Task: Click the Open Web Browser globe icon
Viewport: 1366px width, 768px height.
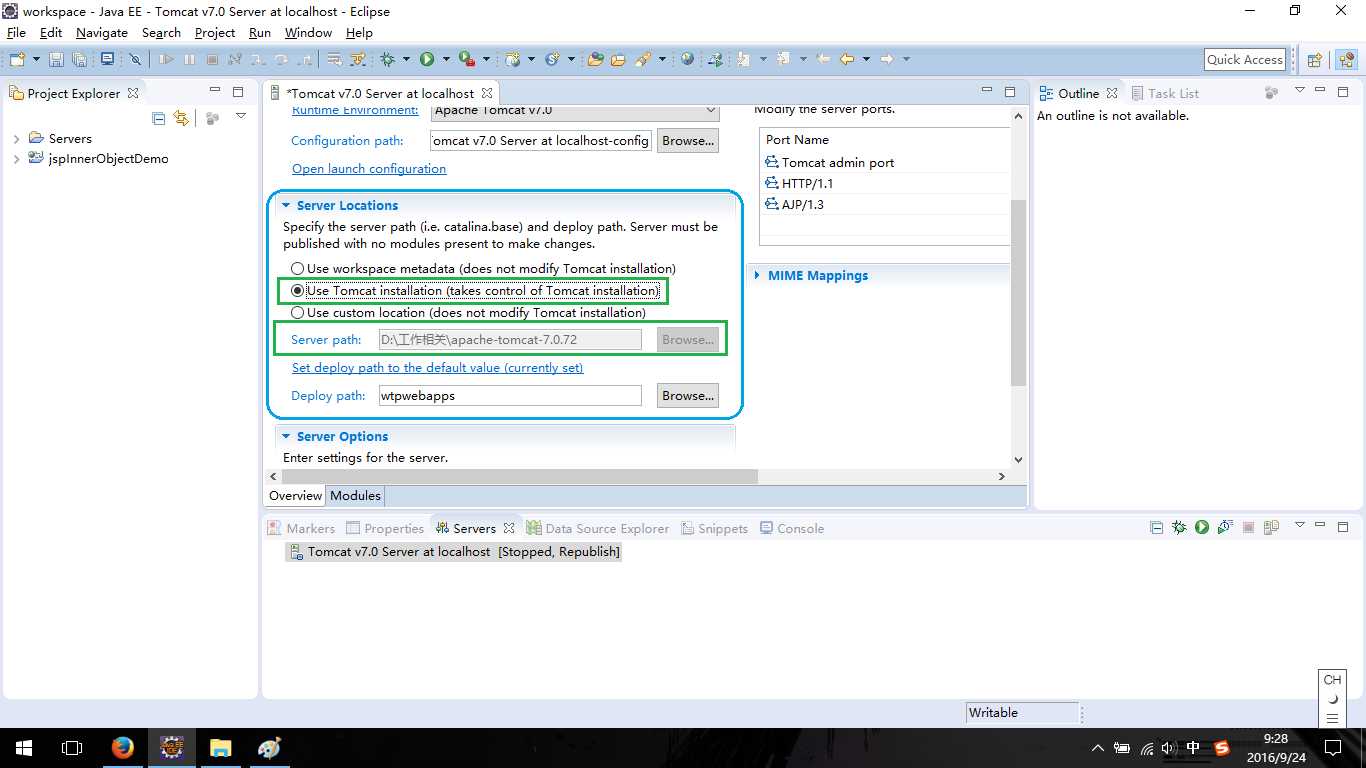Action: point(687,60)
